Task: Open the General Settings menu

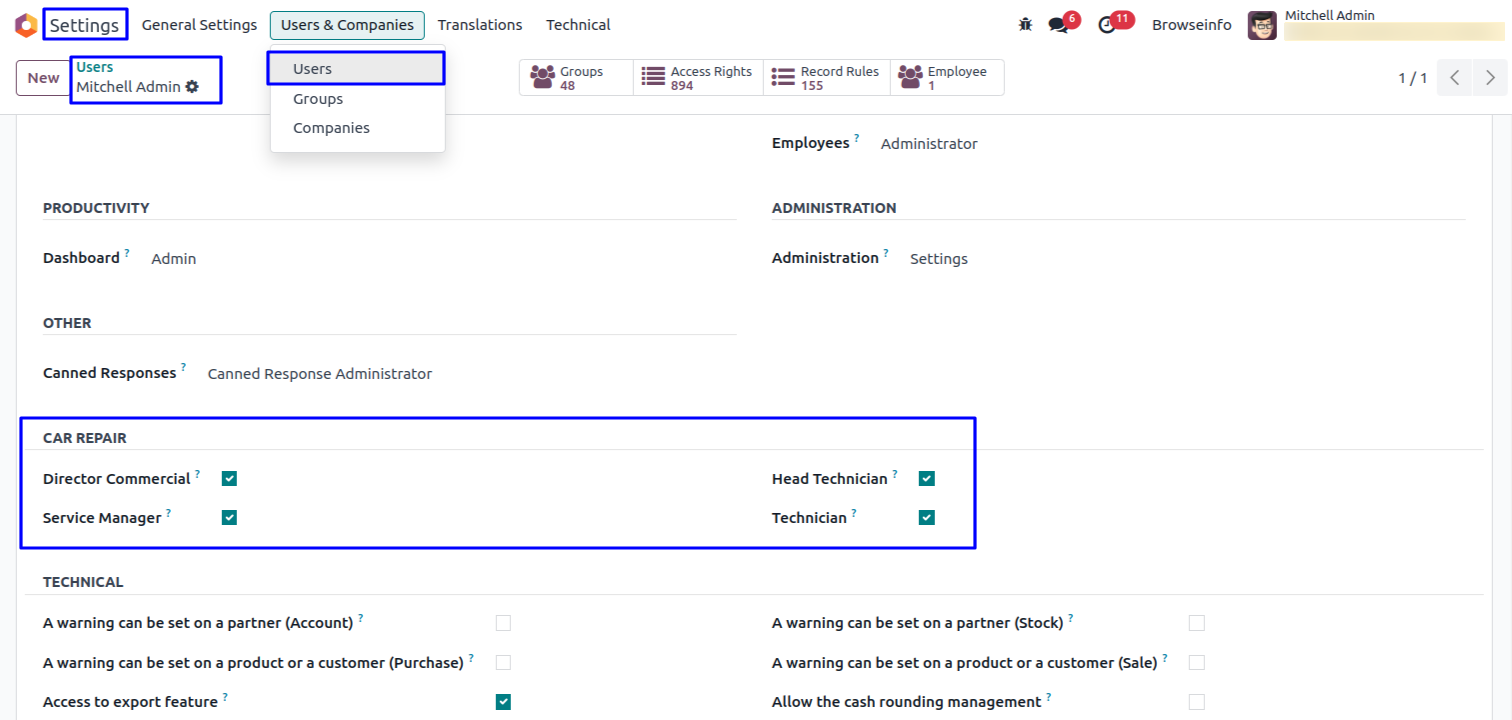Action: point(199,25)
